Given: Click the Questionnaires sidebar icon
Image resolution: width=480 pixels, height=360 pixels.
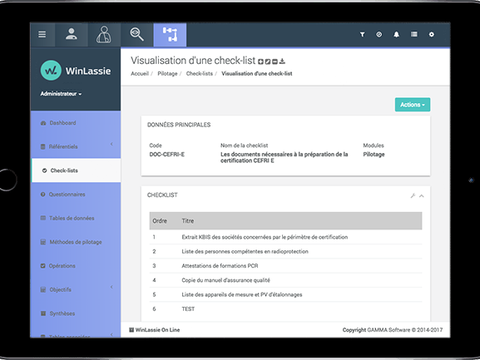Looking at the screenshot, I should [x=43, y=194].
